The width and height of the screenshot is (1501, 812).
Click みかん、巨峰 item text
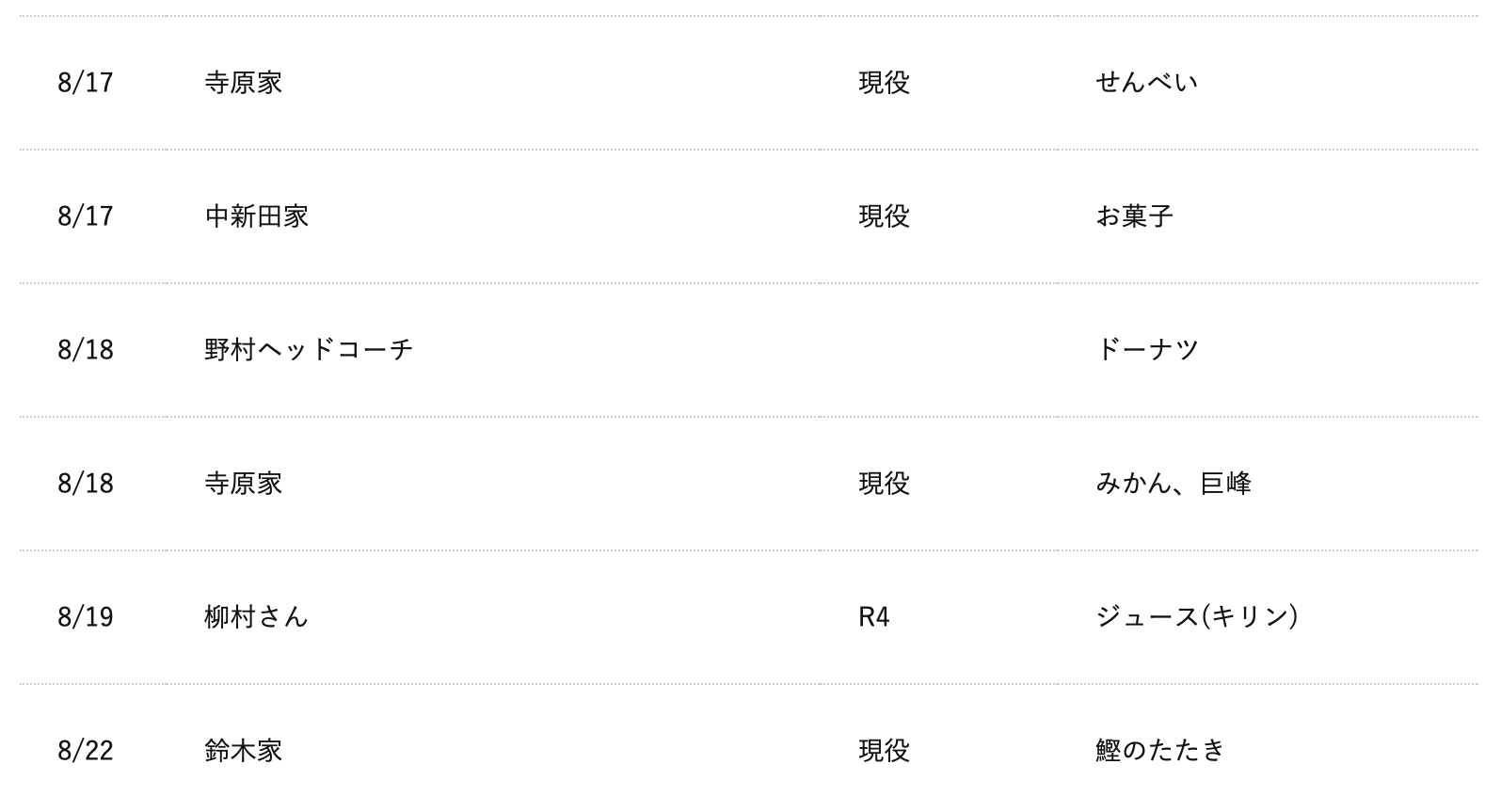[1174, 484]
